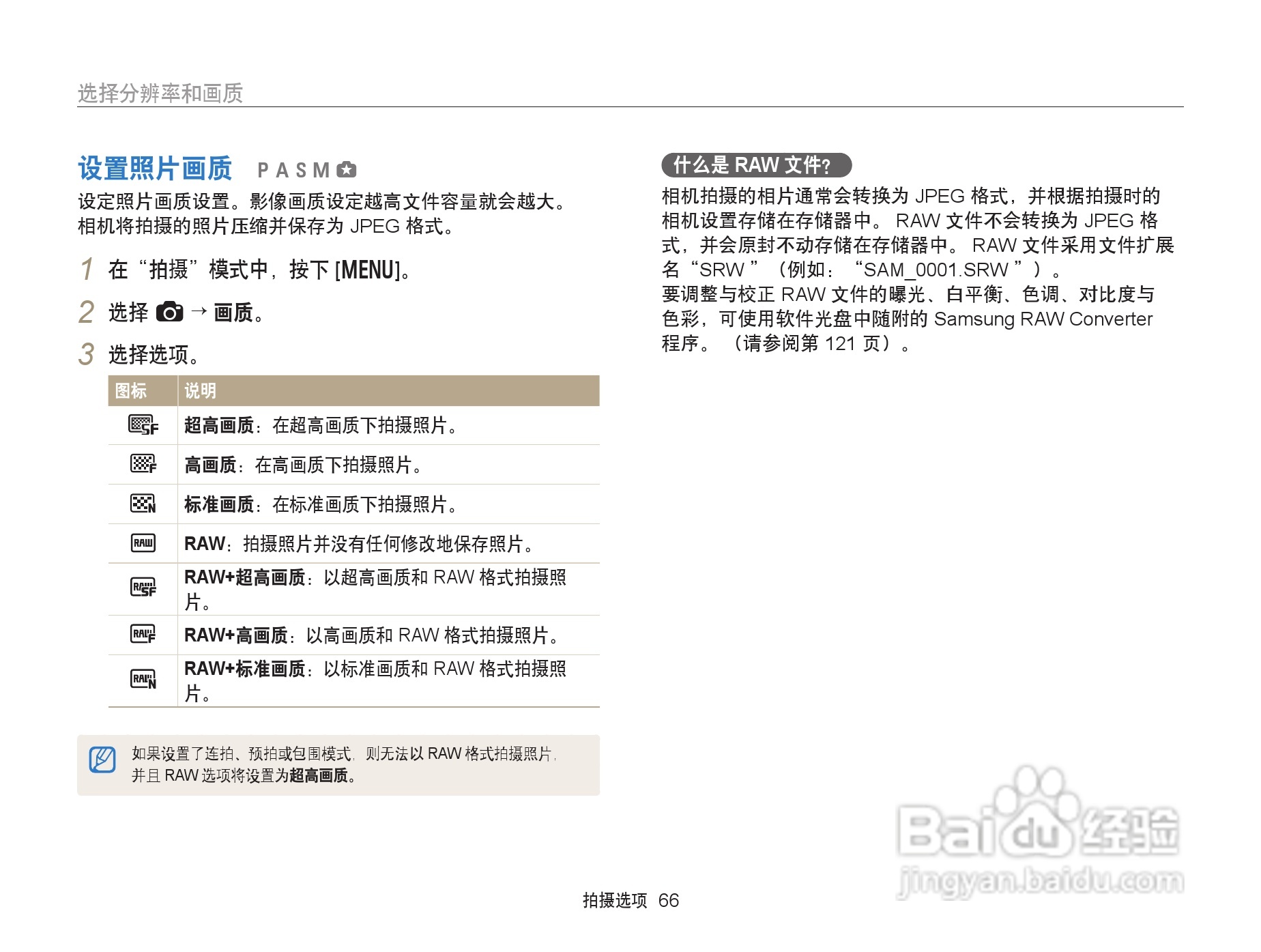The height and width of the screenshot is (952, 1261).
Task: Click the bold word 画质 in step 2
Action: pos(234,313)
